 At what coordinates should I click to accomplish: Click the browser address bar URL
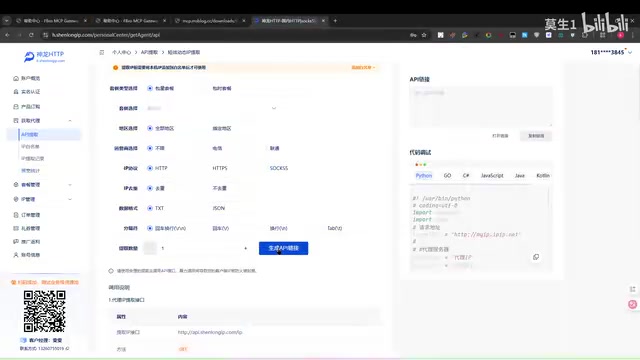(106, 35)
